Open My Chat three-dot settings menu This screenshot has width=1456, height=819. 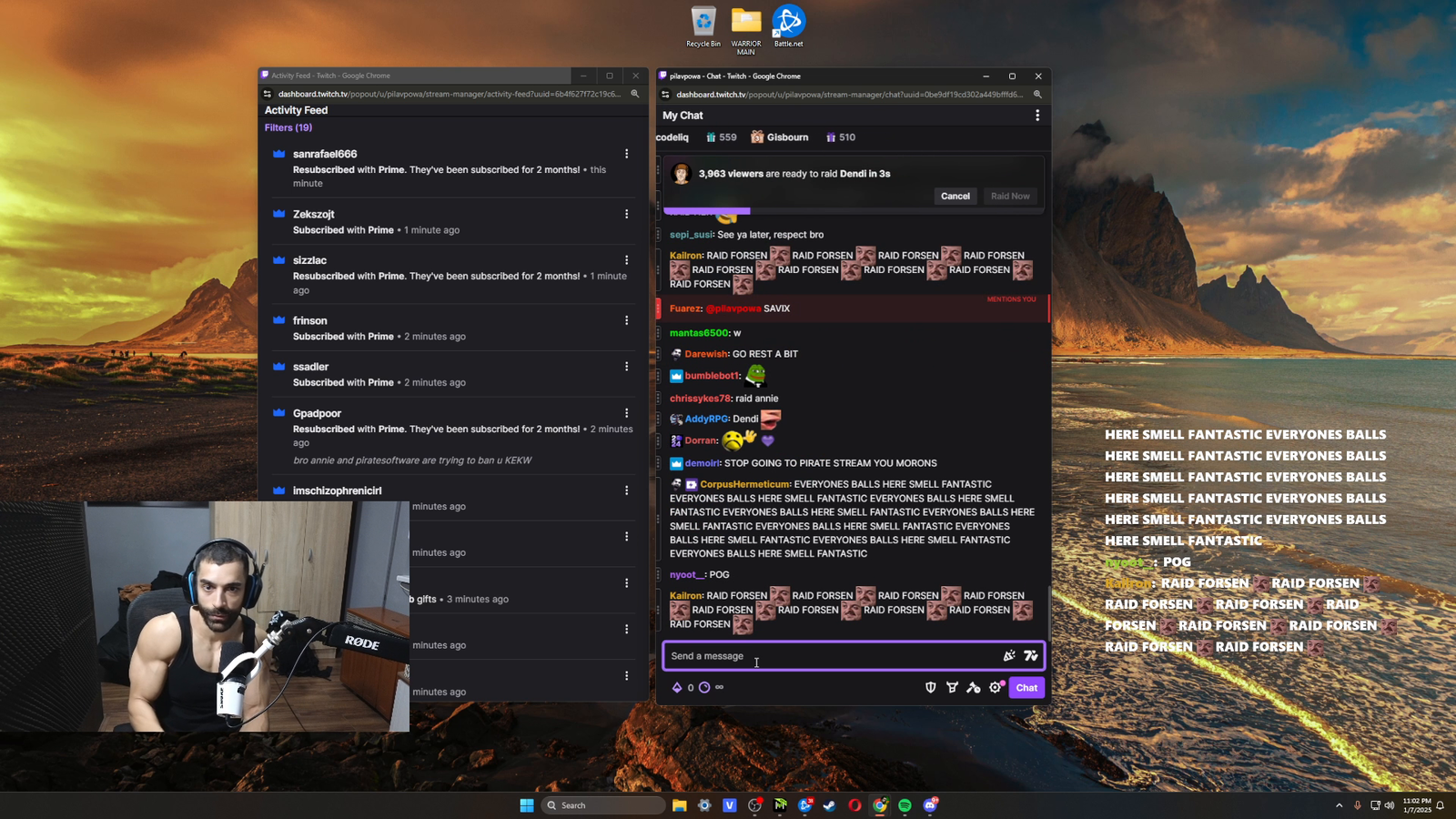click(x=1037, y=116)
